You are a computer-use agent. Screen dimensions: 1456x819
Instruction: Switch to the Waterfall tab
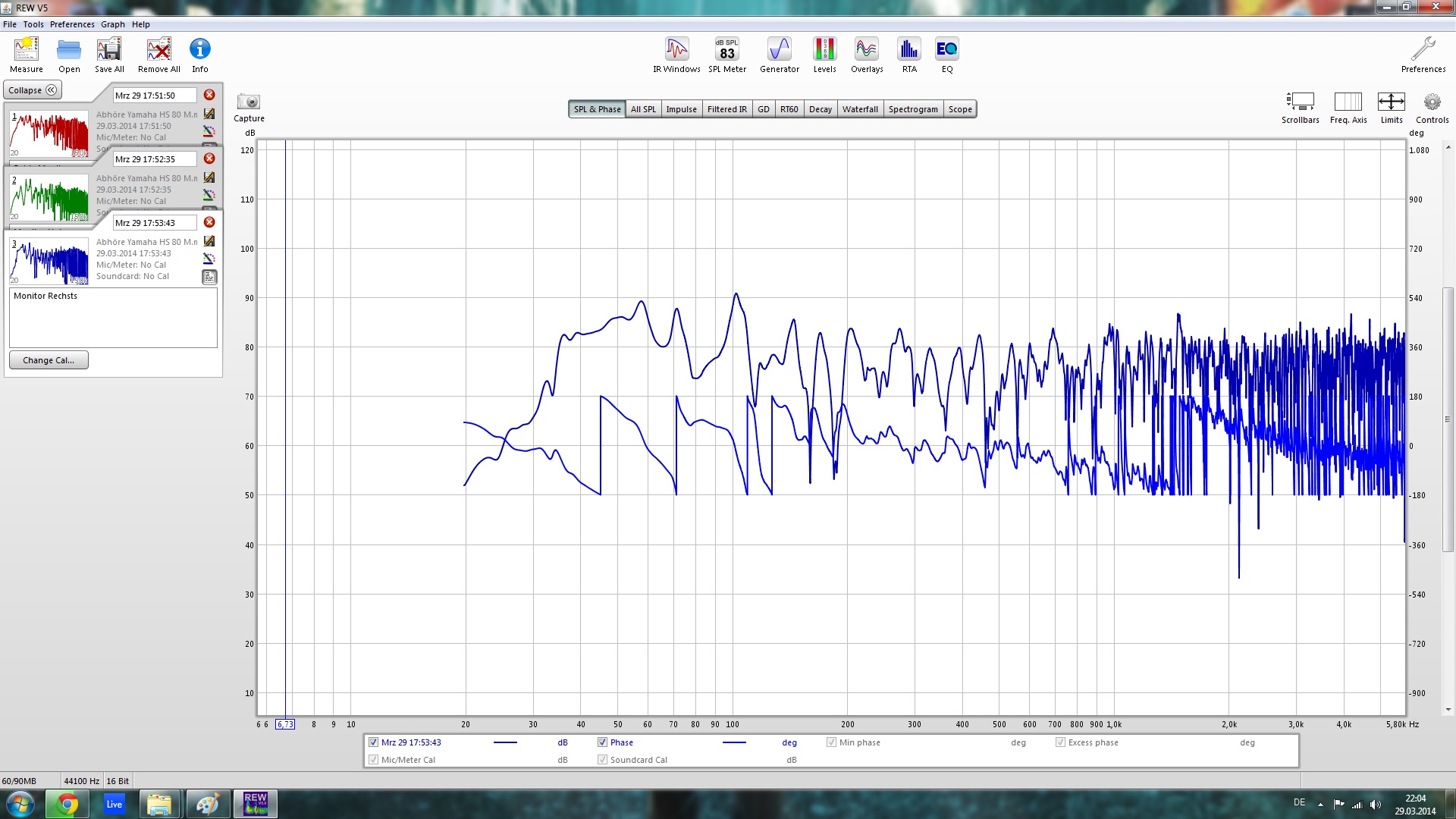pyautogui.click(x=860, y=109)
